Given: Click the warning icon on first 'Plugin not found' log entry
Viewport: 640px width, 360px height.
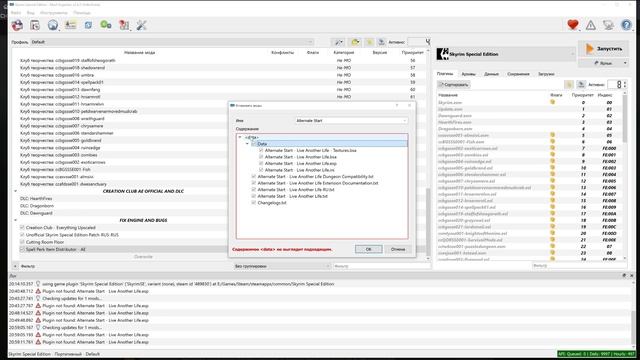Looking at the screenshot, I should click(38, 291).
